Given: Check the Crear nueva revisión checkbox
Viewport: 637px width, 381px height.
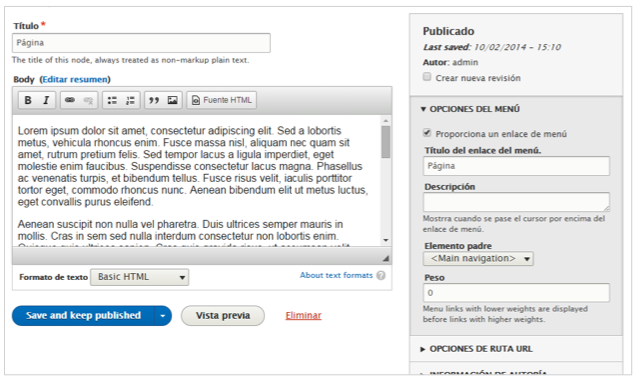Looking at the screenshot, I should (x=427, y=77).
